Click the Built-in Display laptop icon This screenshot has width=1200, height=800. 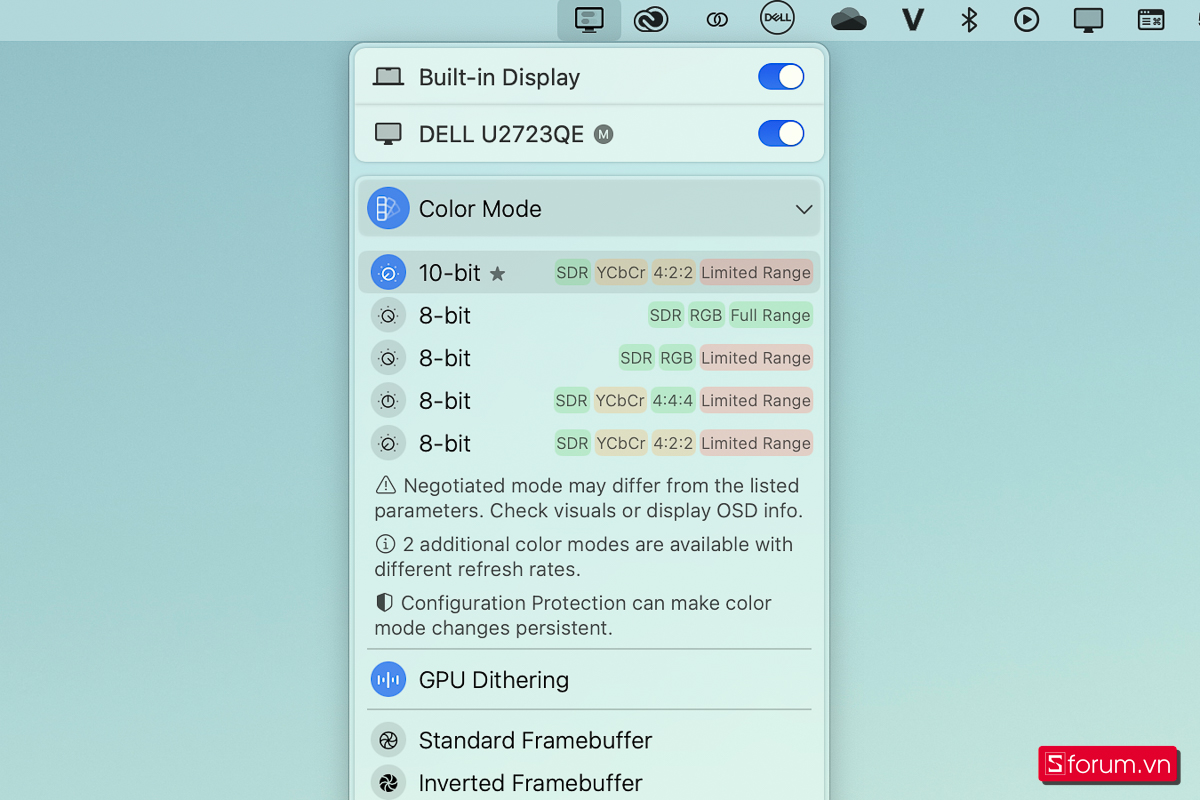pyautogui.click(x=388, y=77)
